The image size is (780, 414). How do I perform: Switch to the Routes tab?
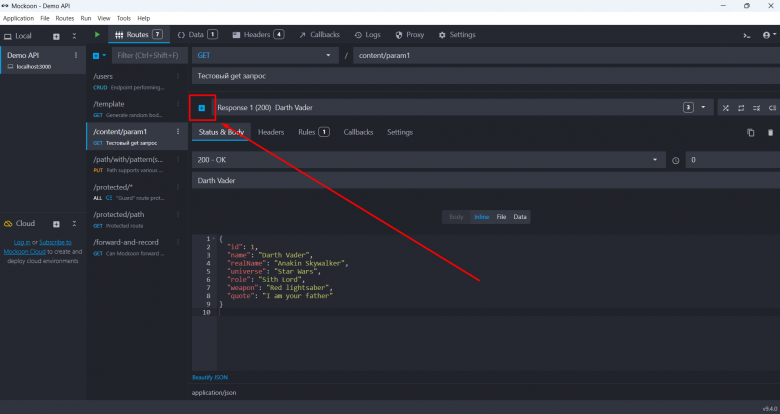click(138, 35)
